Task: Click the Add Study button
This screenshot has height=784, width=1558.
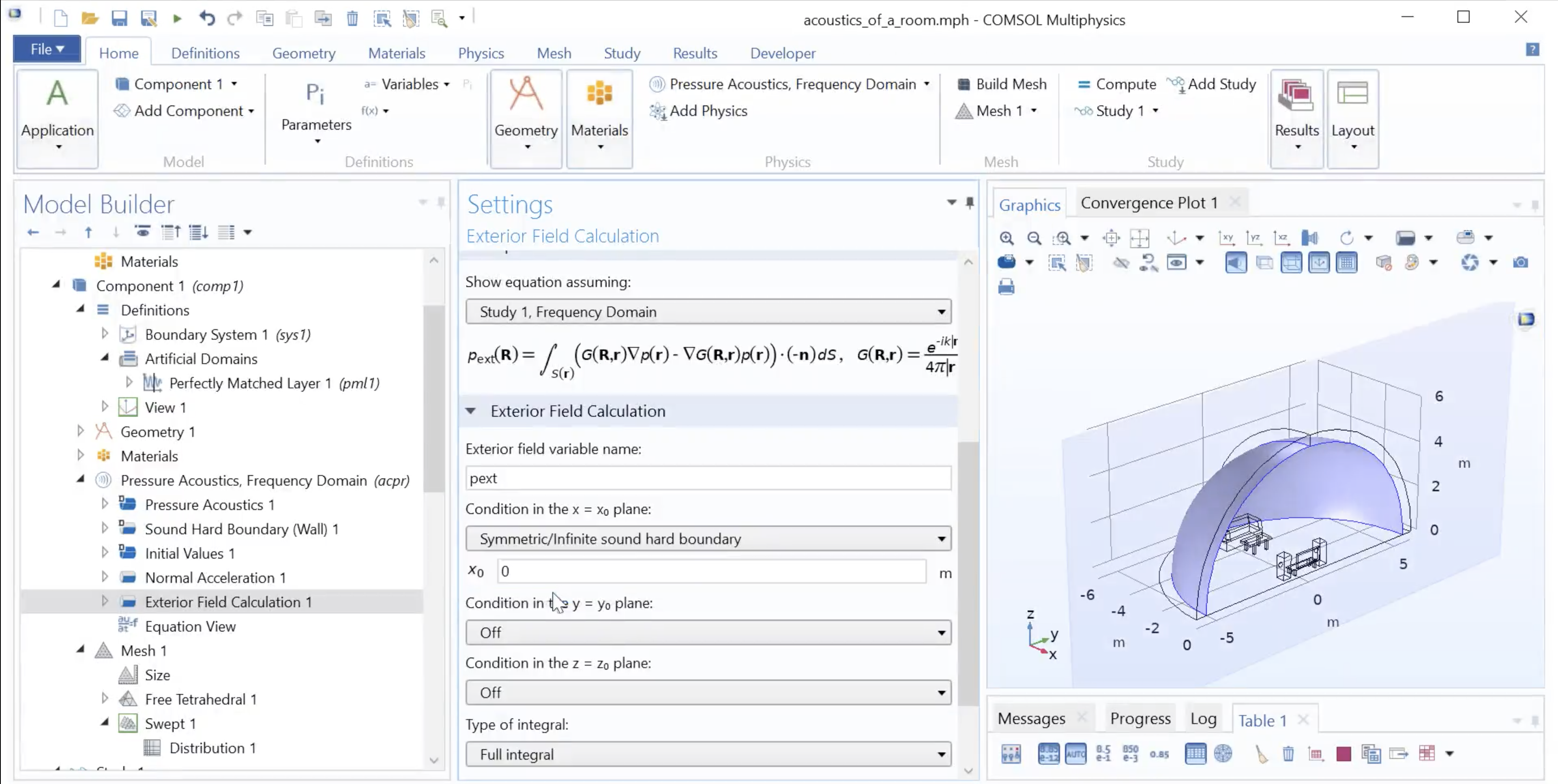Action: pos(1211,84)
